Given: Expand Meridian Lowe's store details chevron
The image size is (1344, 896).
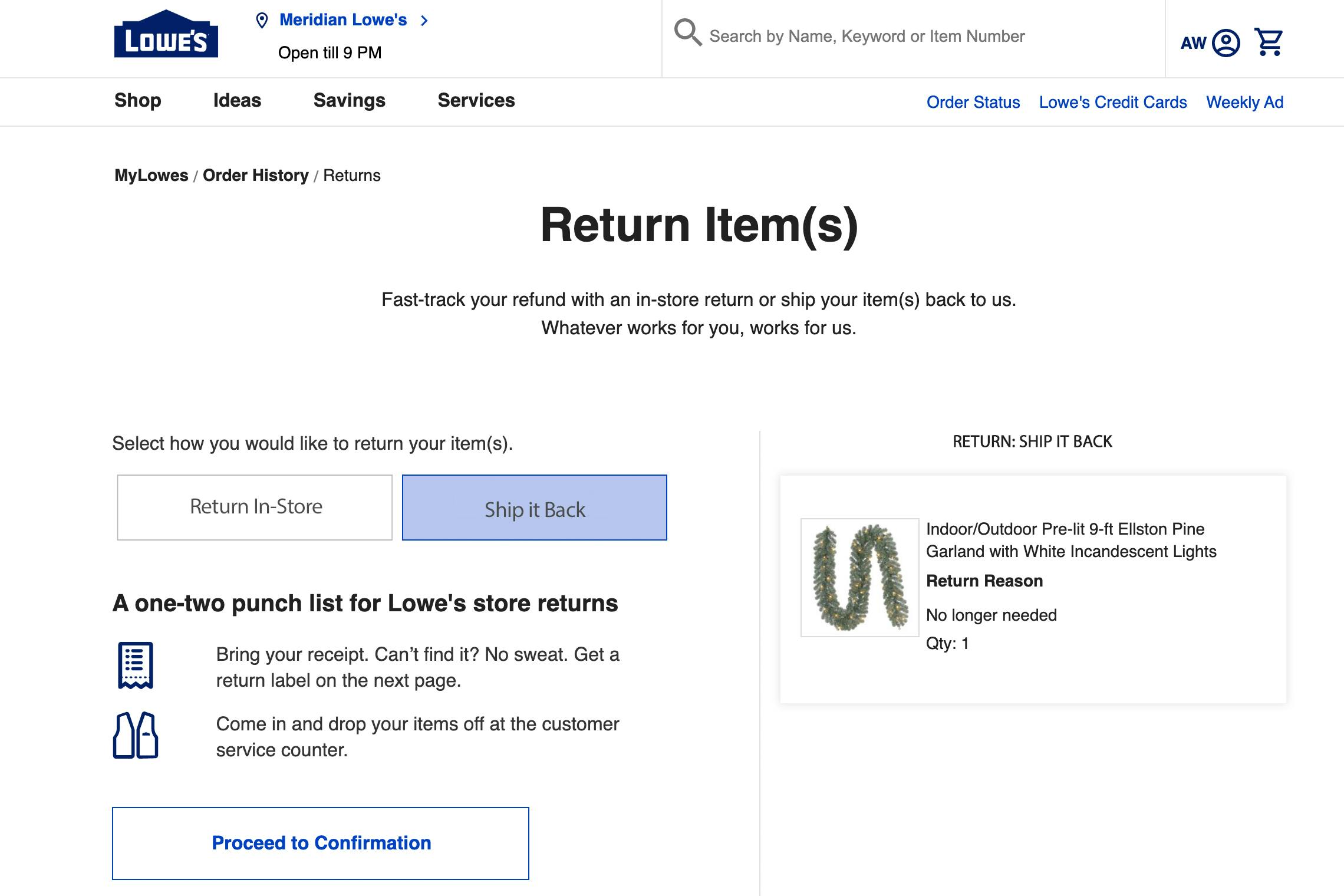Looking at the screenshot, I should [424, 21].
